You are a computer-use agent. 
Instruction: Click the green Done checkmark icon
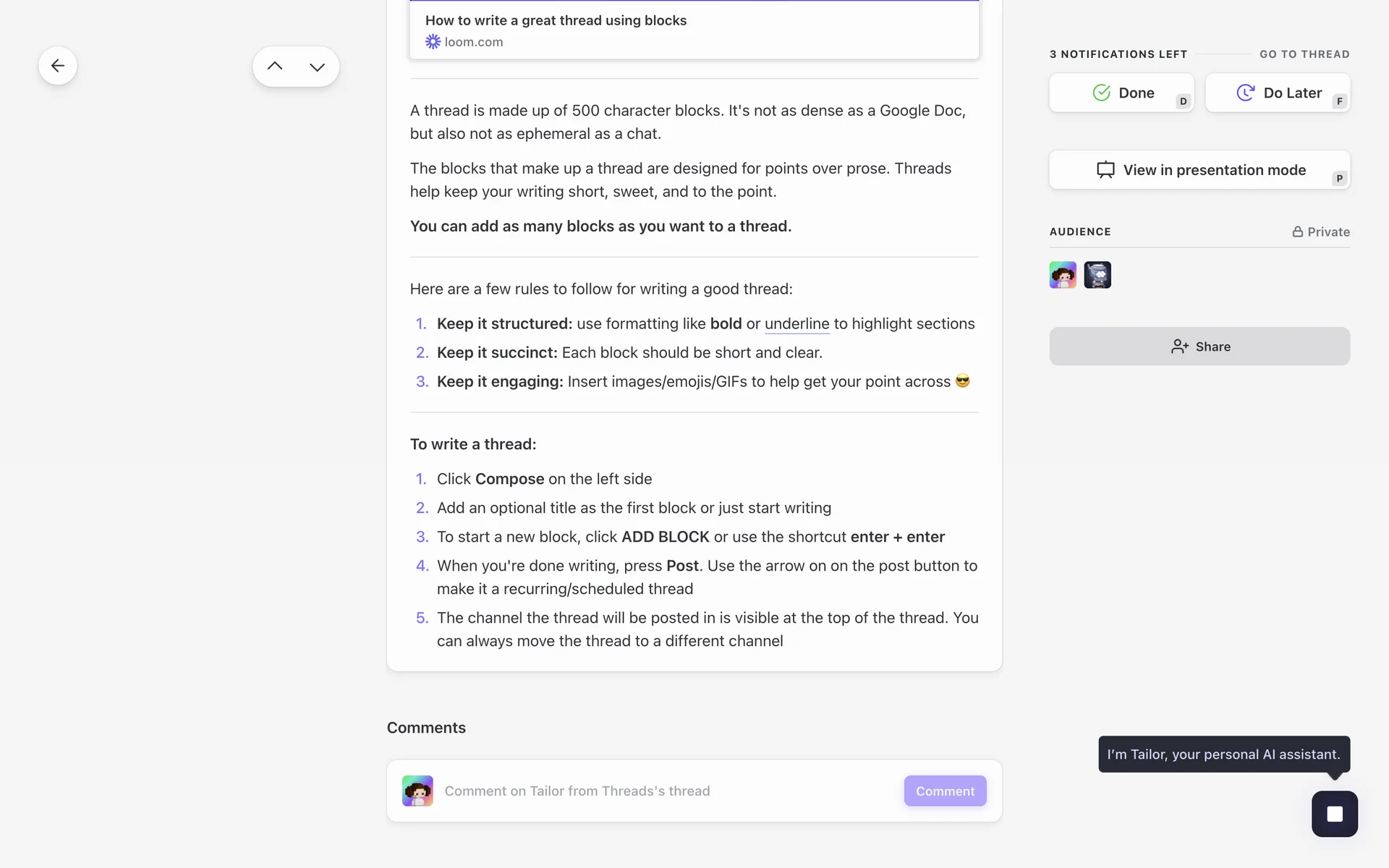pos(1101,93)
